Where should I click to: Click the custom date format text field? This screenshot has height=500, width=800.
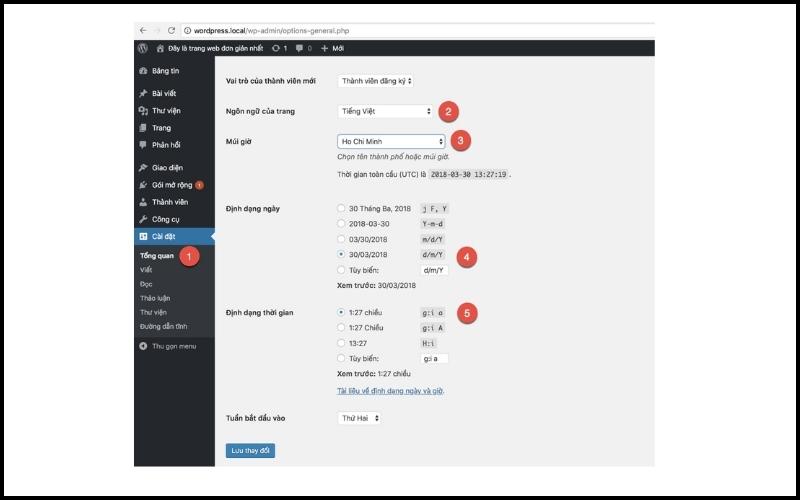(x=435, y=270)
